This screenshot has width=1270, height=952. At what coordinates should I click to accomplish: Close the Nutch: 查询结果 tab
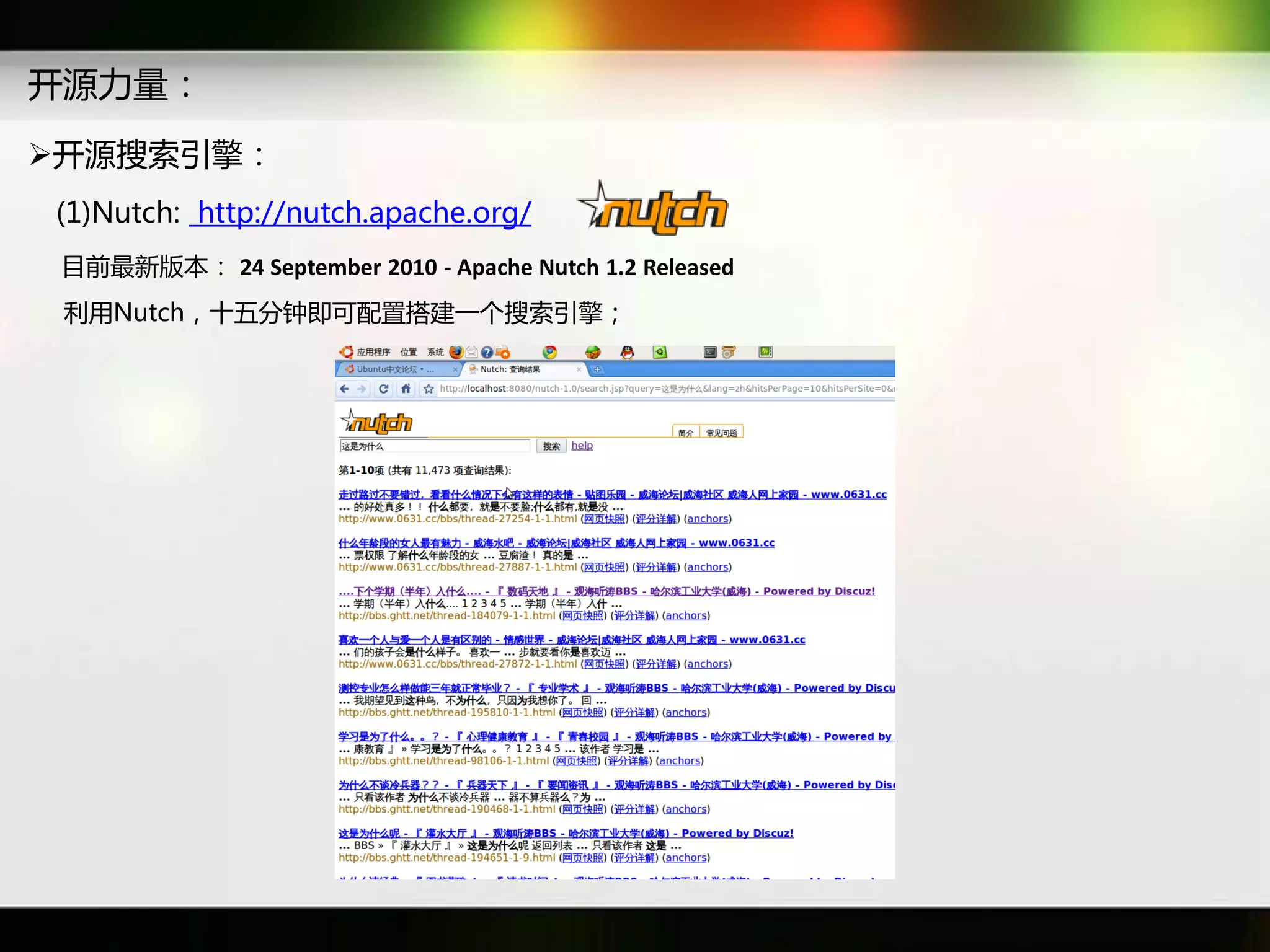[x=579, y=369]
